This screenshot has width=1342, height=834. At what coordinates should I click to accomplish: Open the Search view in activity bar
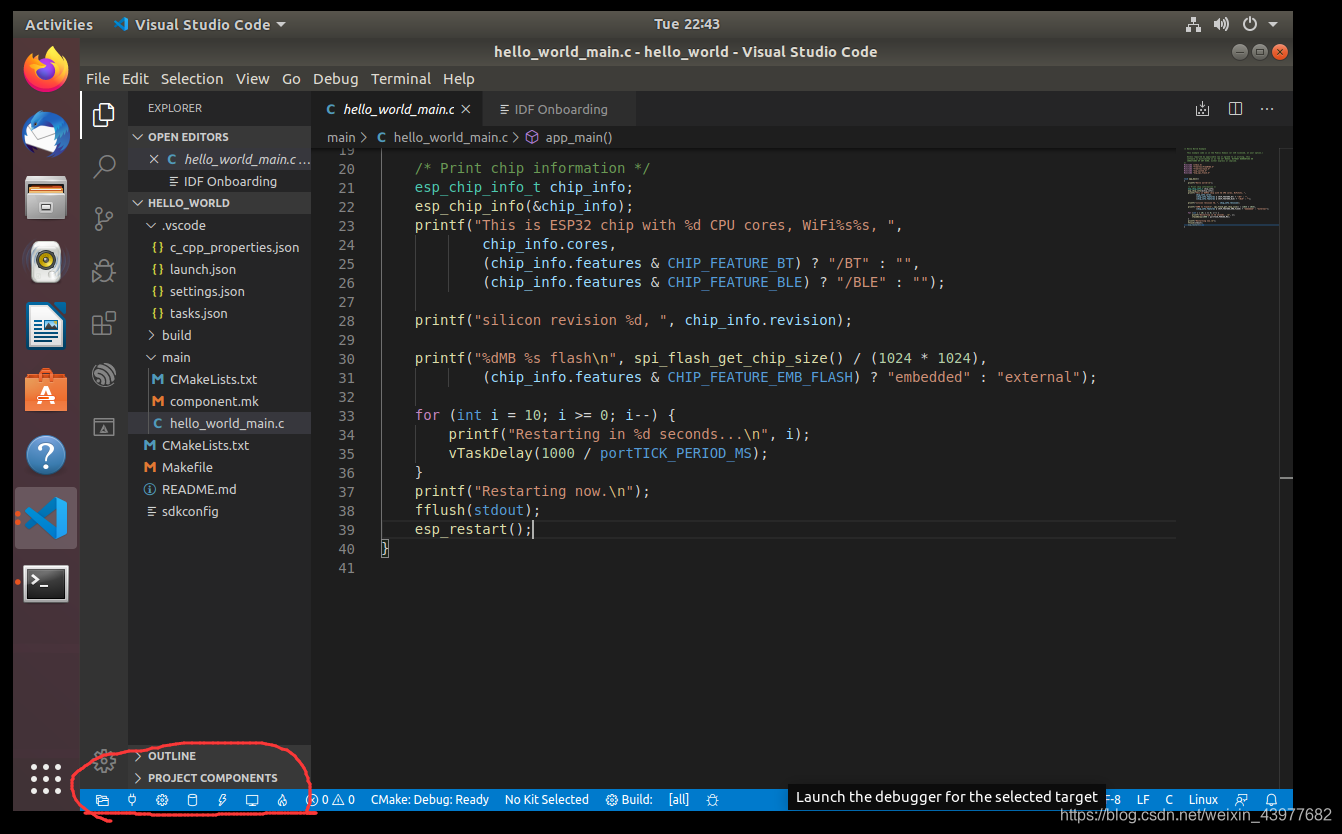[104, 167]
